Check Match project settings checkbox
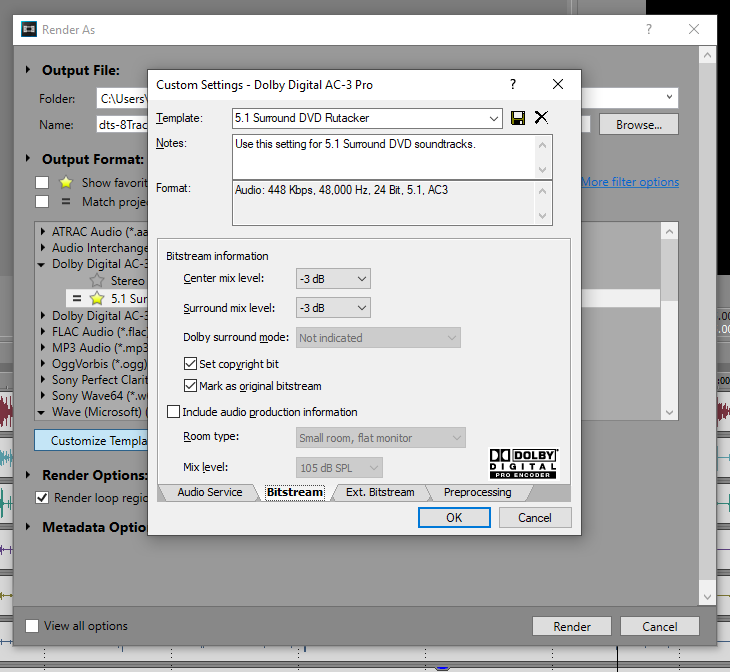The width and height of the screenshot is (730, 672). [42, 202]
